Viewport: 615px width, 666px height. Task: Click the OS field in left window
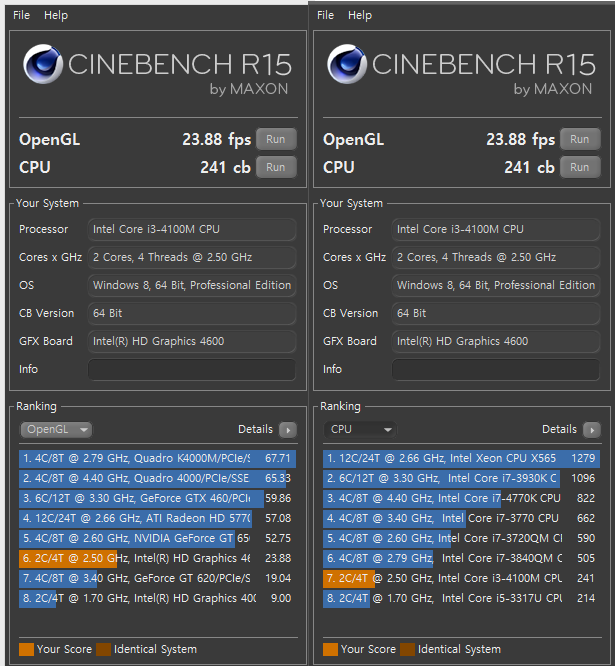click(x=192, y=285)
